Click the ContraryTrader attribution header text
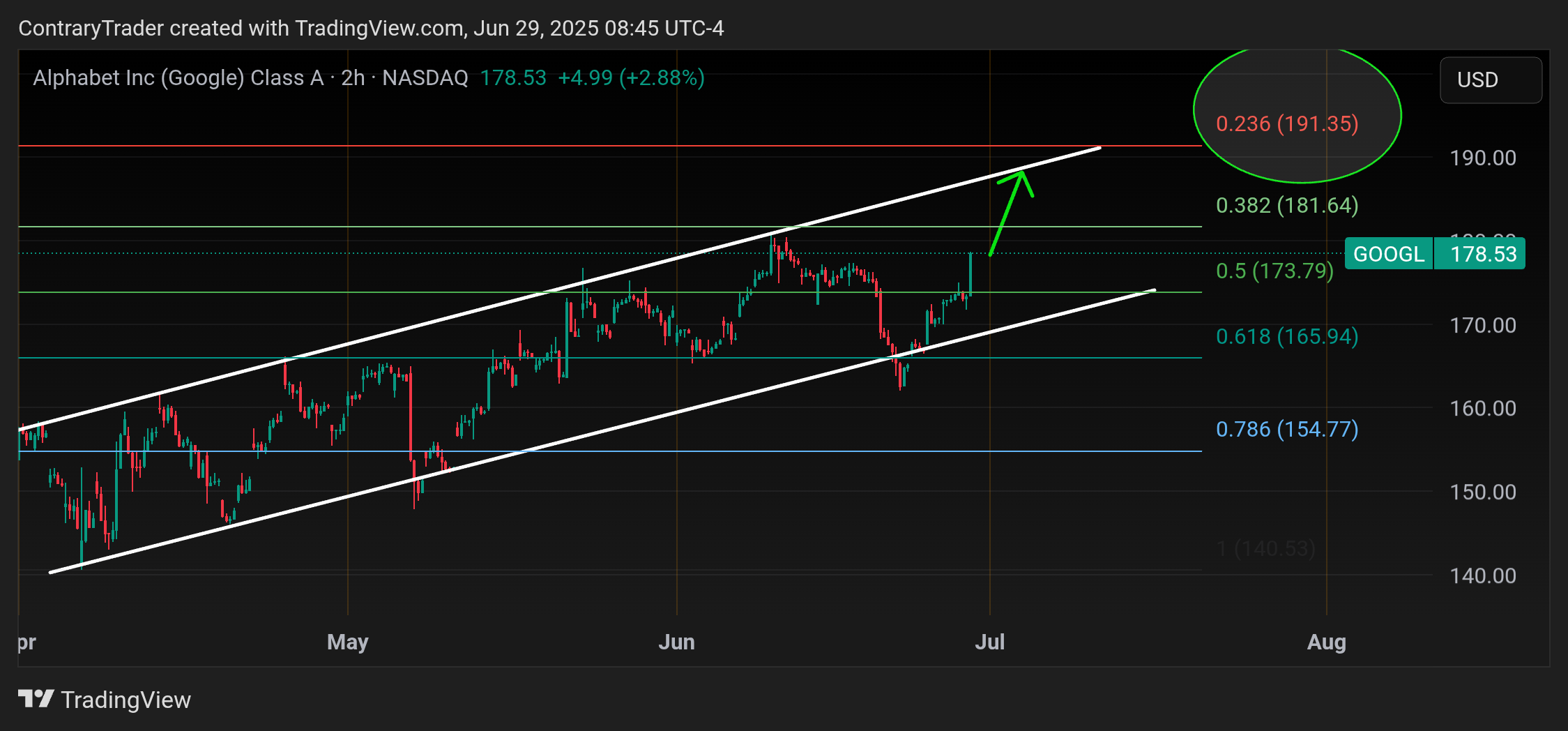Viewport: 1568px width, 731px height. click(371, 28)
